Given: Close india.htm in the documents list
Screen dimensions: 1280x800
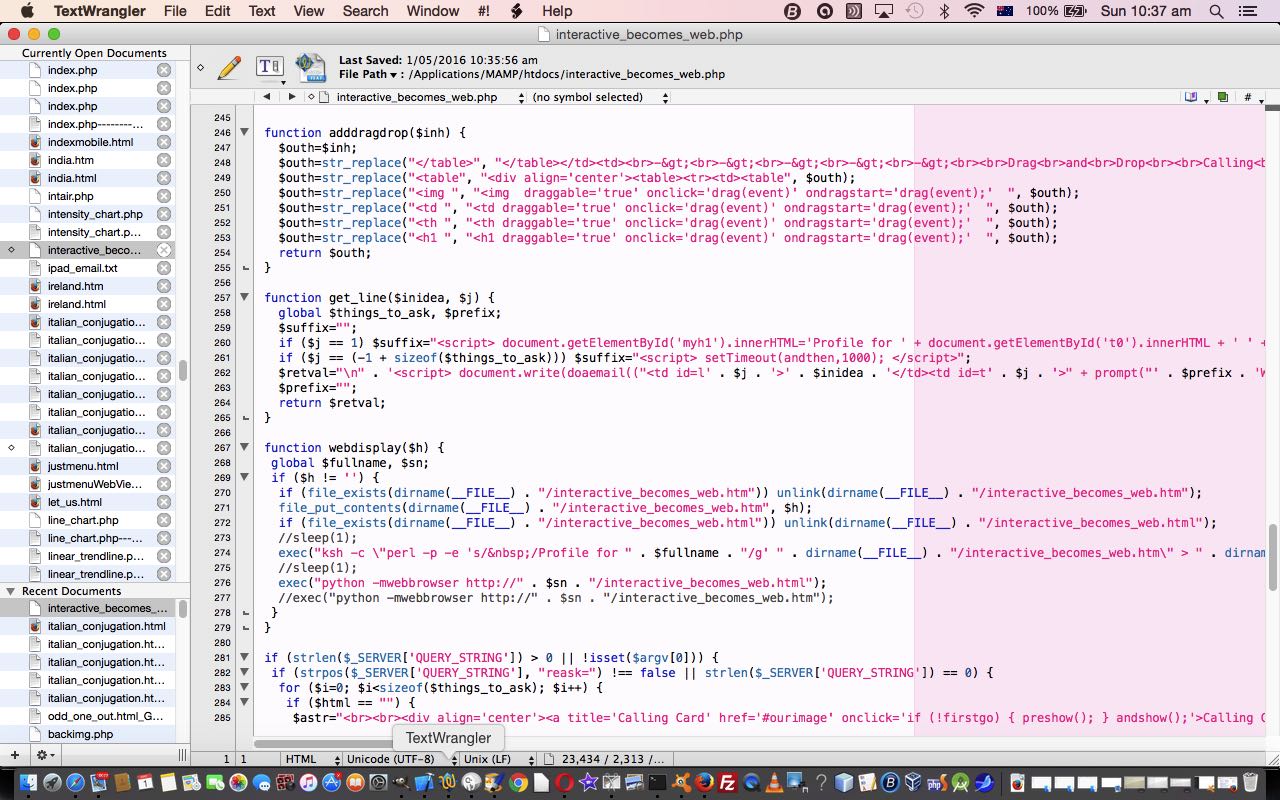Looking at the screenshot, I should [164, 160].
